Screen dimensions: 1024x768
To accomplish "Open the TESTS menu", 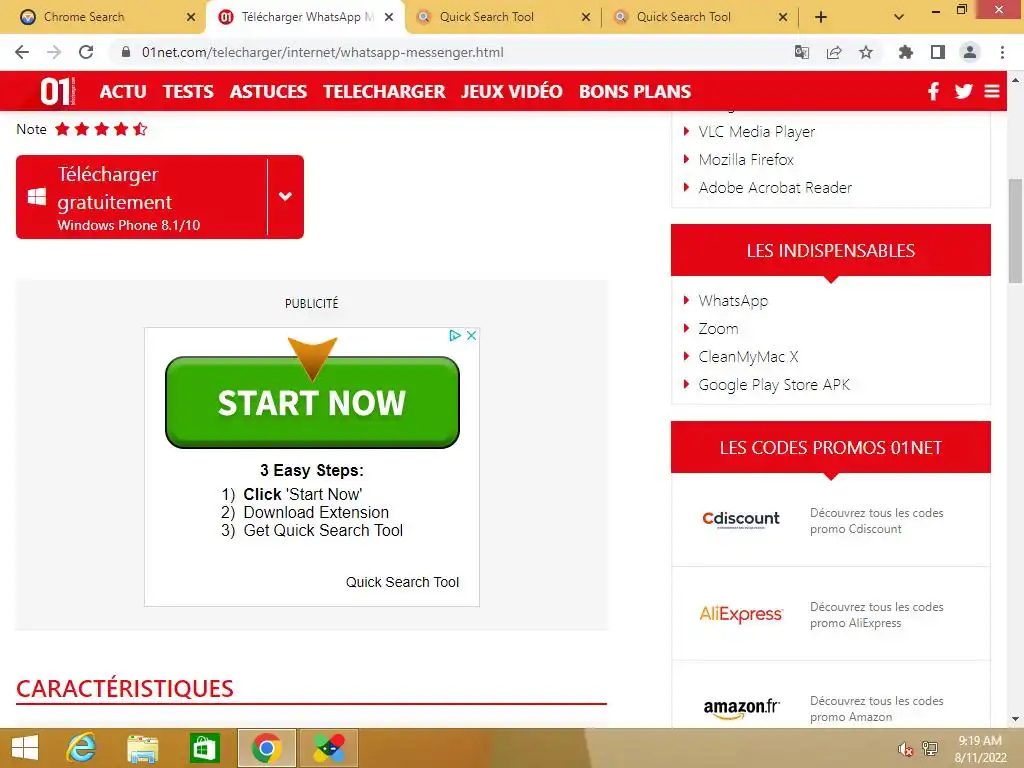I will [188, 91].
